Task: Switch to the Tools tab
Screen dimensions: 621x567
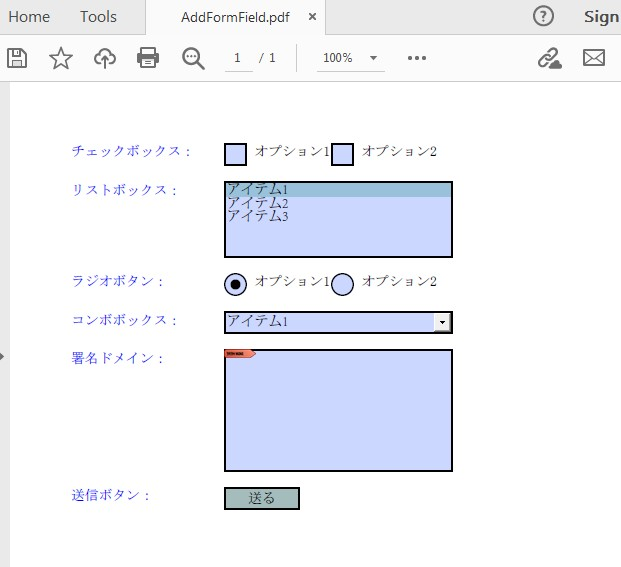Action: click(x=98, y=17)
